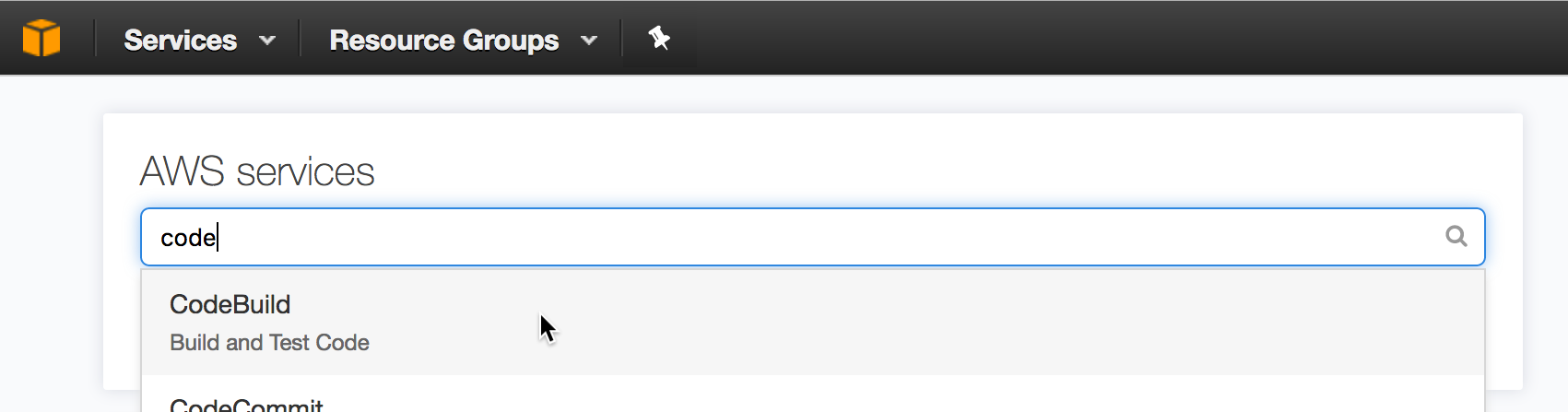Focus the AWS services search box

click(812, 237)
